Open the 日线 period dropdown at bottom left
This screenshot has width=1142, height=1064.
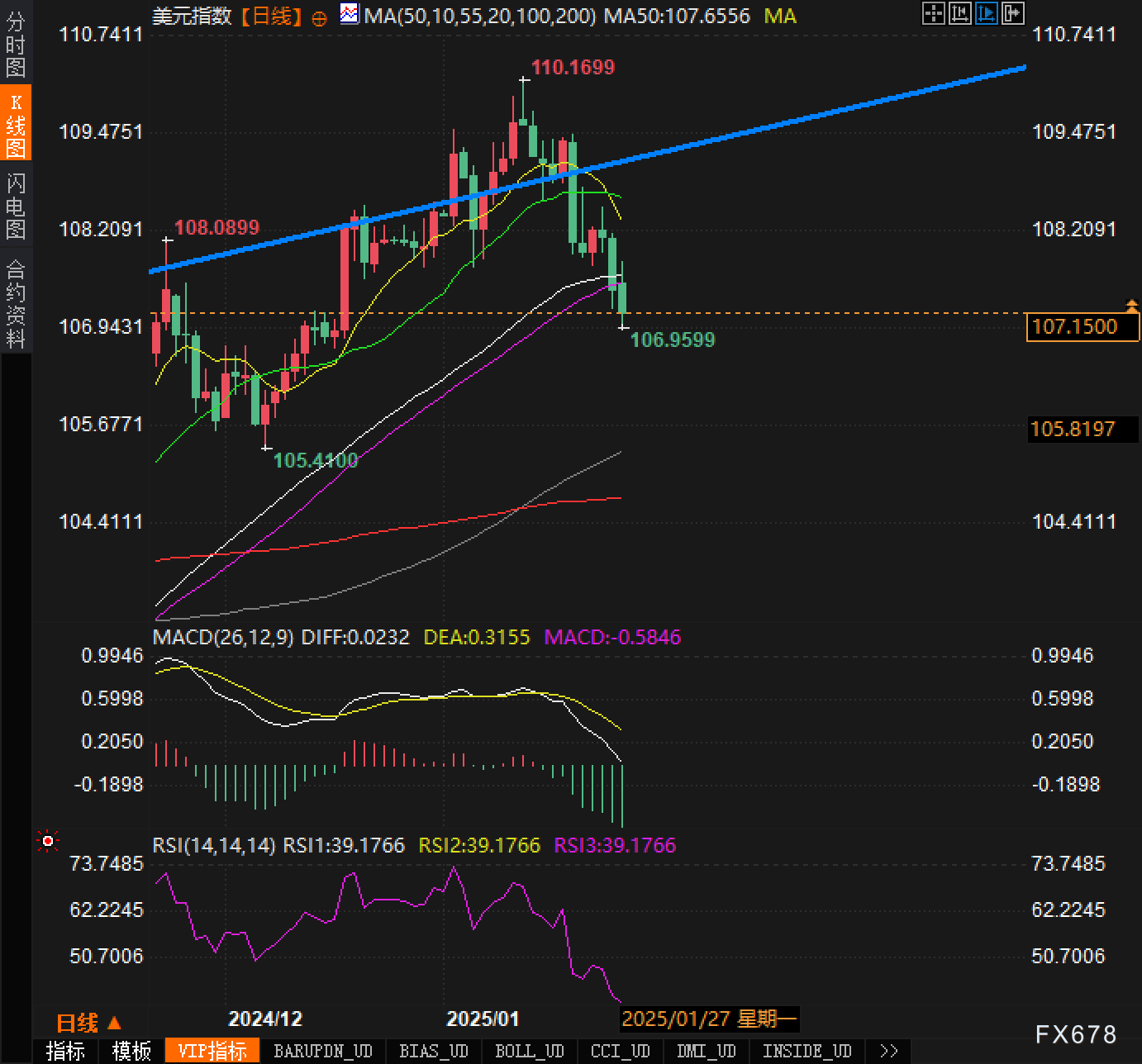88,1023
